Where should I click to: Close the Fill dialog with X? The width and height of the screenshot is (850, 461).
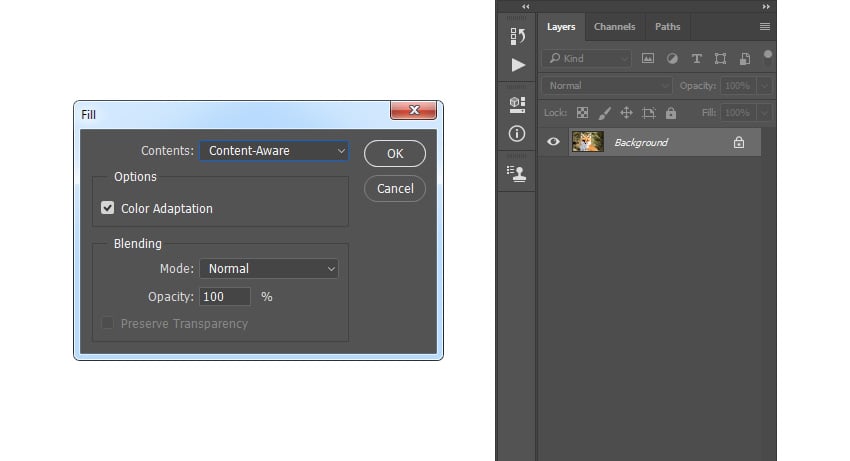414,110
